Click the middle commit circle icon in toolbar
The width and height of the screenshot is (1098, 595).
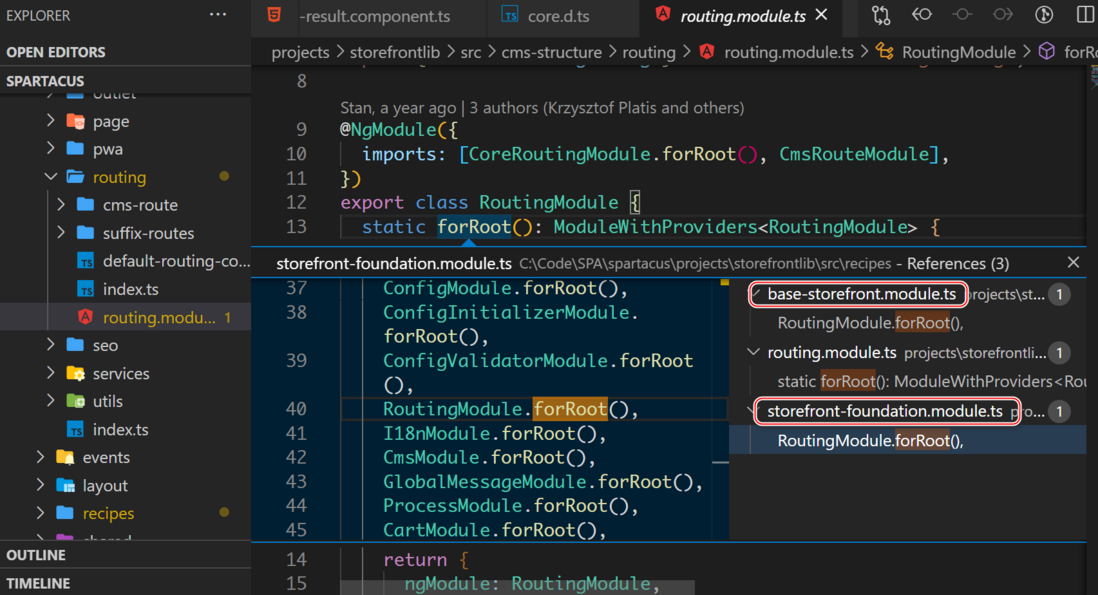963,15
